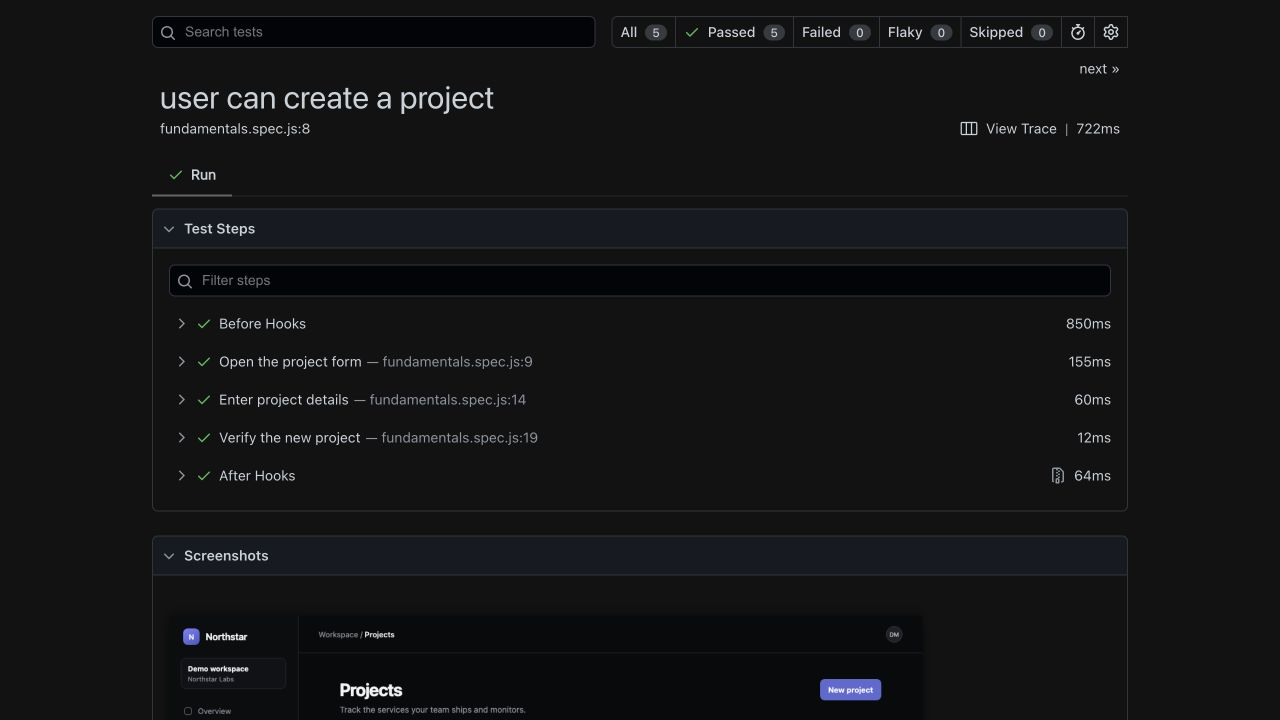Image resolution: width=1280 pixels, height=720 pixels.
Task: Expand the Enter project details step
Action: pyautogui.click(x=181, y=400)
